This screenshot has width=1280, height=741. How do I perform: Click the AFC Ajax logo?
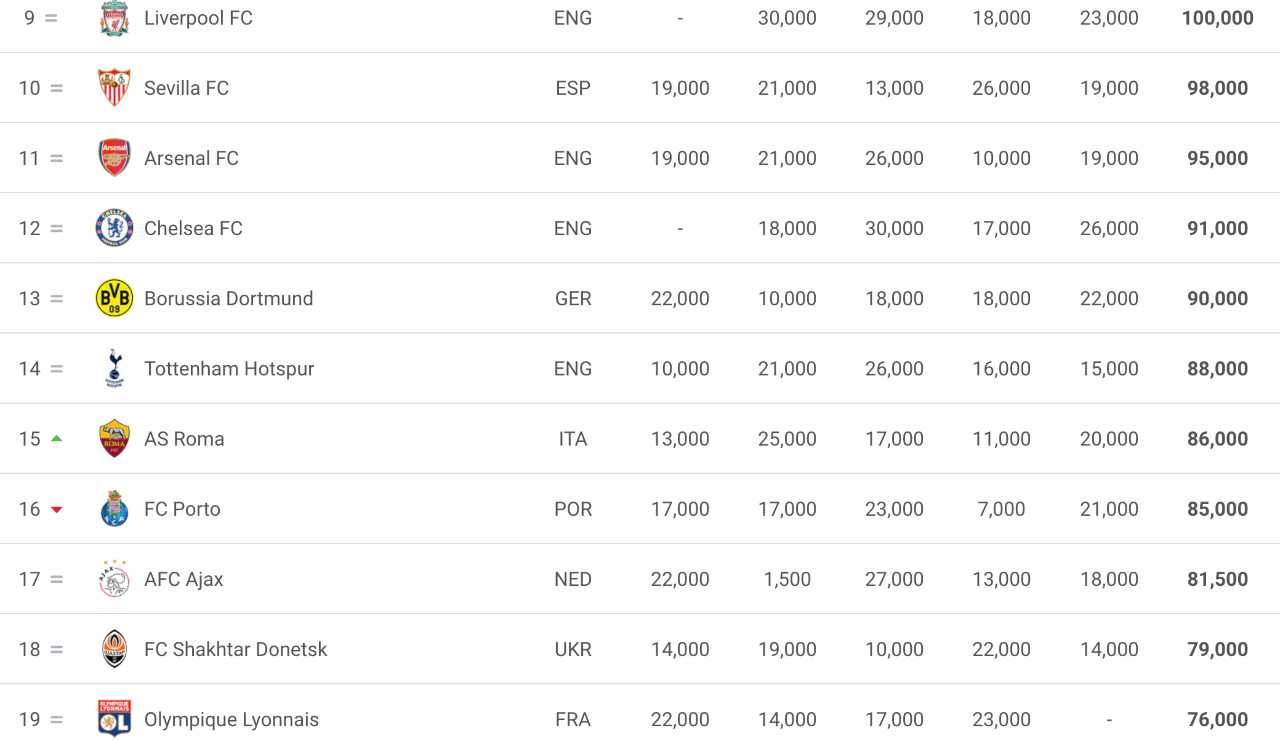tap(114, 579)
